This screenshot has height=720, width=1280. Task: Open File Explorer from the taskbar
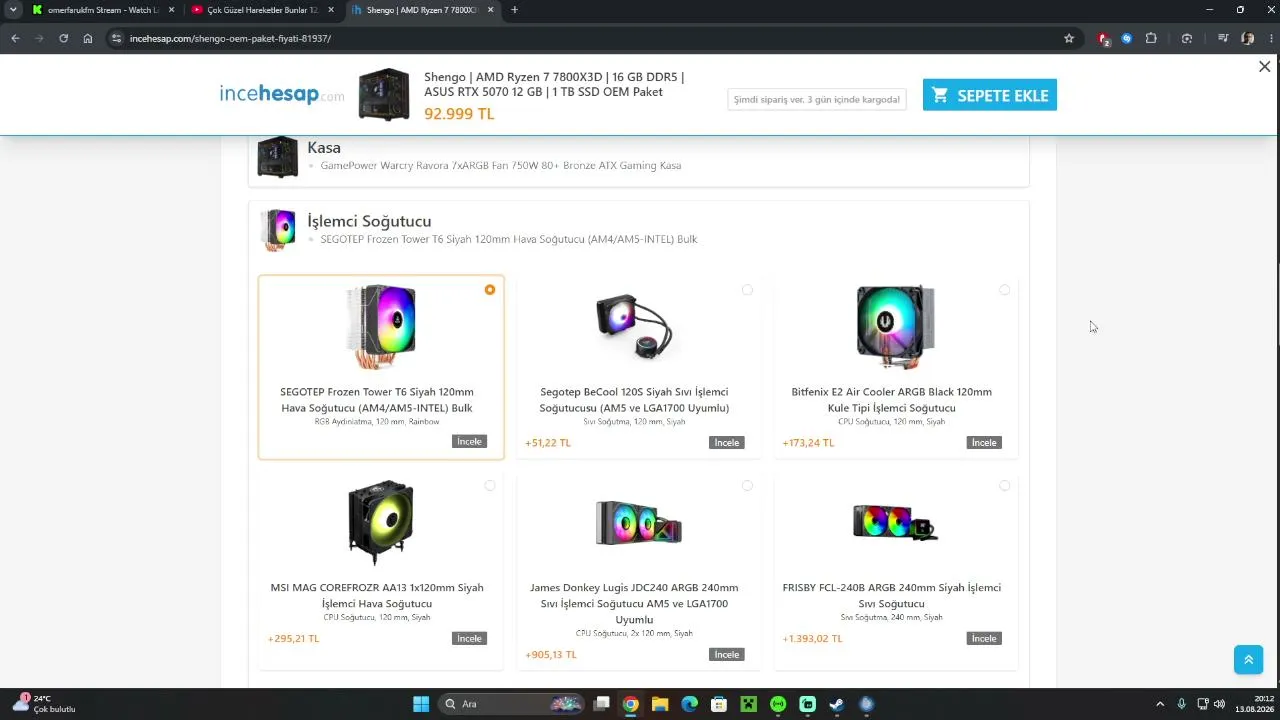[660, 704]
